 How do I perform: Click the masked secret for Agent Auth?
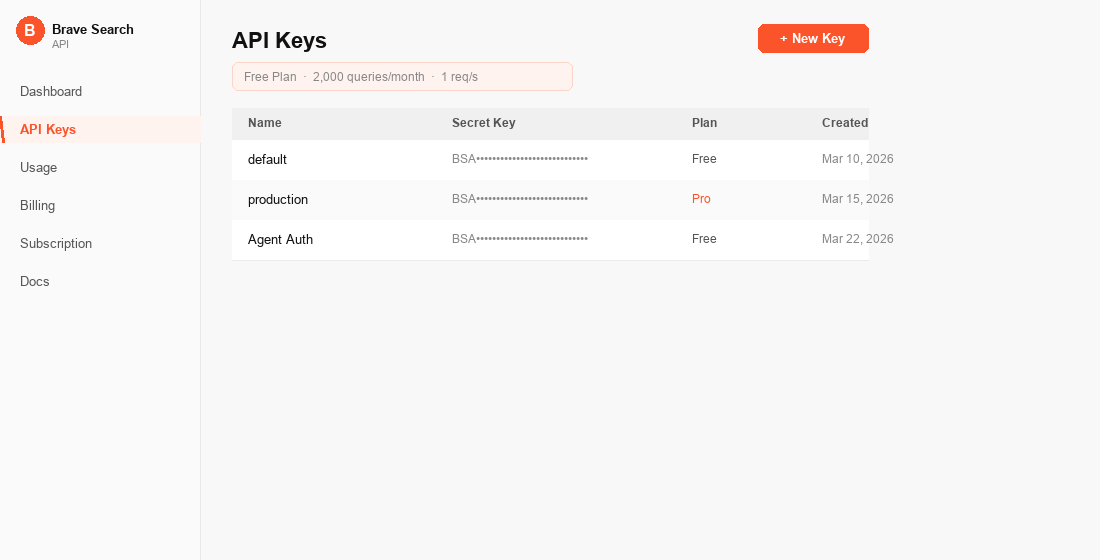pos(520,239)
